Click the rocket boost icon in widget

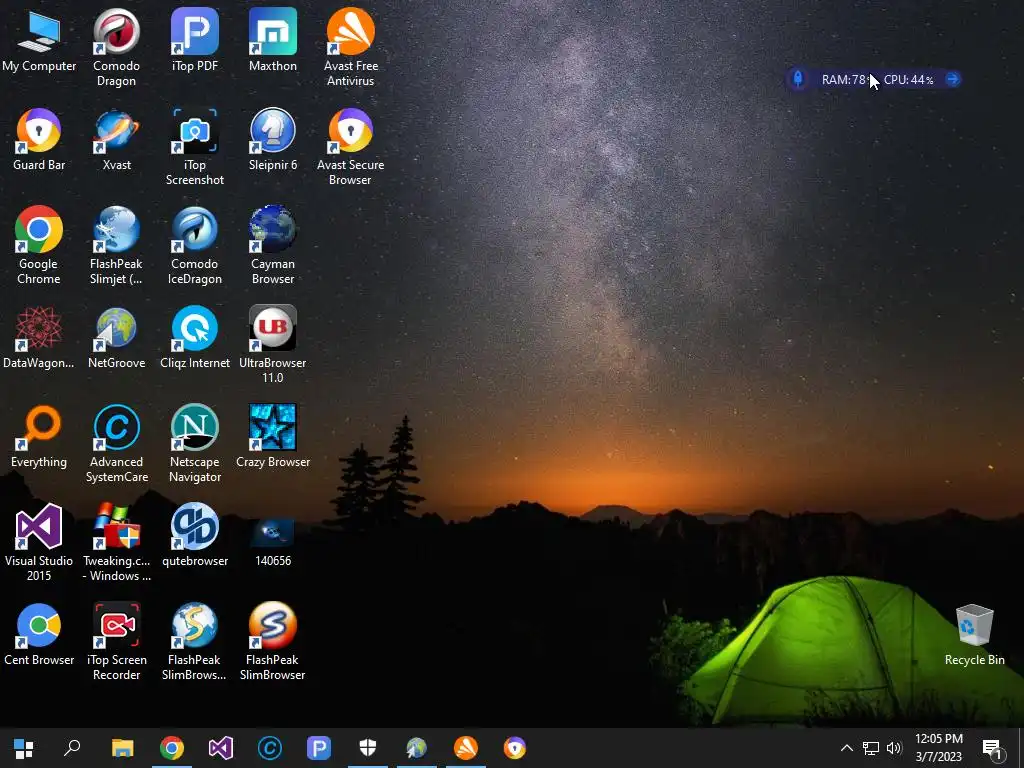click(x=797, y=79)
